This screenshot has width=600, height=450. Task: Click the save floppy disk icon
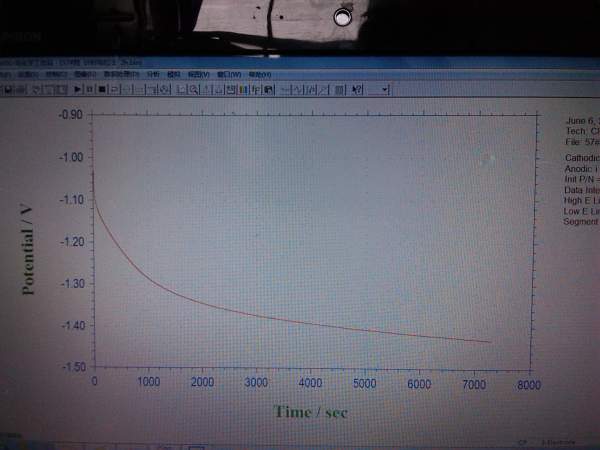point(8,90)
